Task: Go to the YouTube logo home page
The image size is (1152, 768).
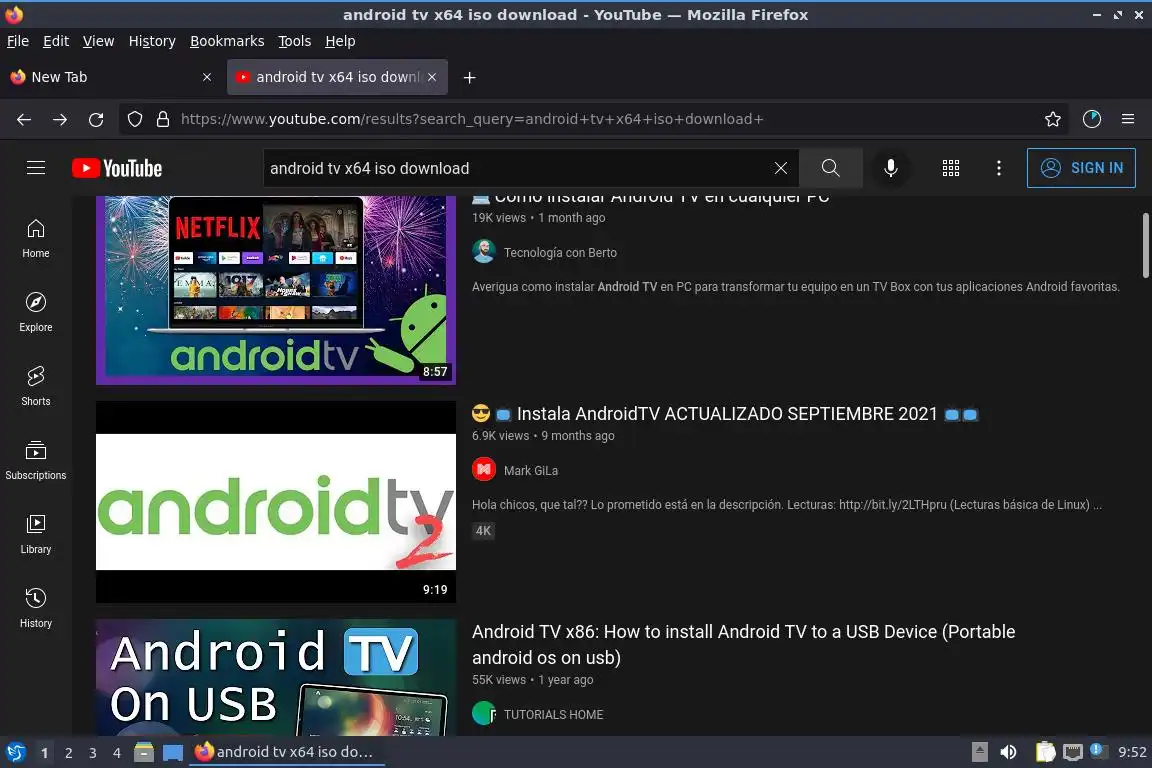Action: 117,168
